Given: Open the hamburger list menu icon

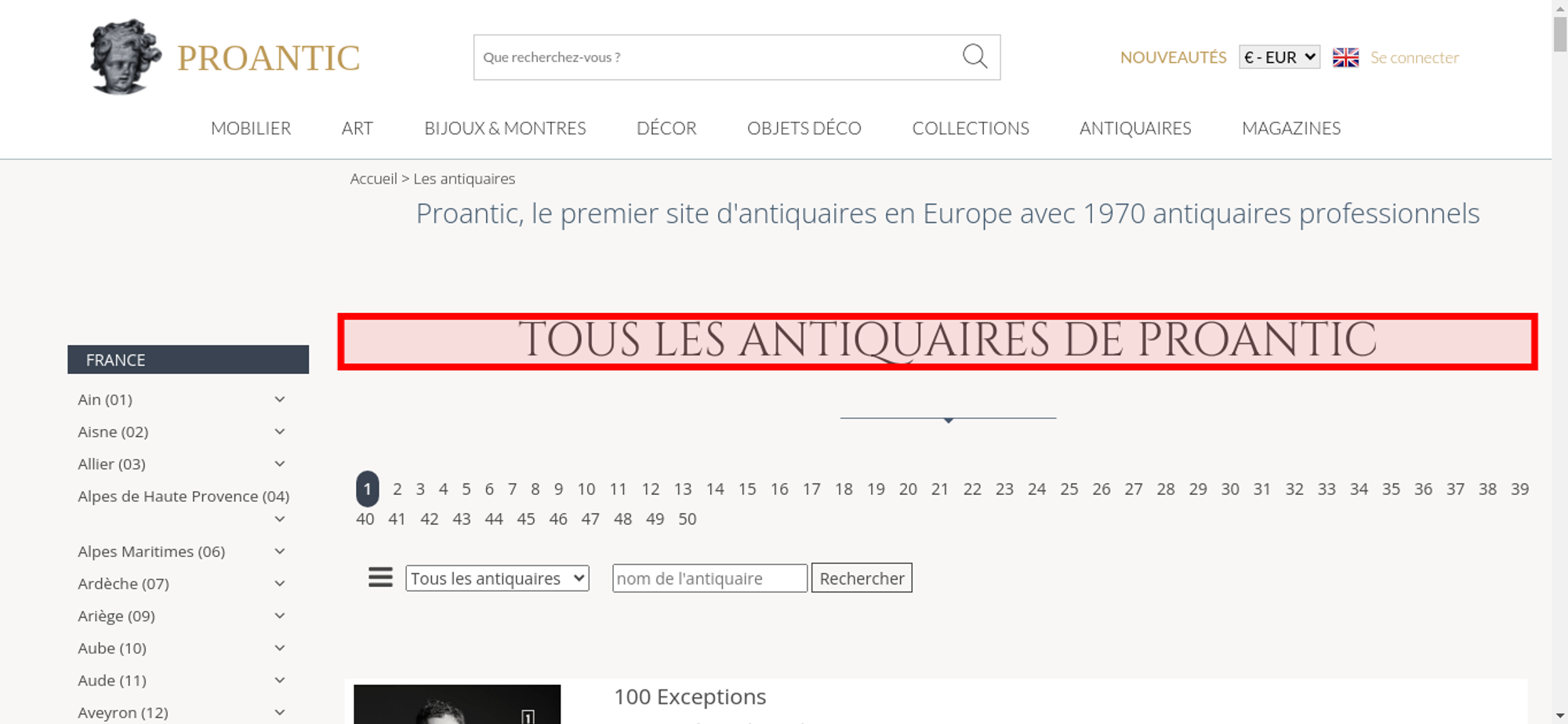Looking at the screenshot, I should point(380,578).
